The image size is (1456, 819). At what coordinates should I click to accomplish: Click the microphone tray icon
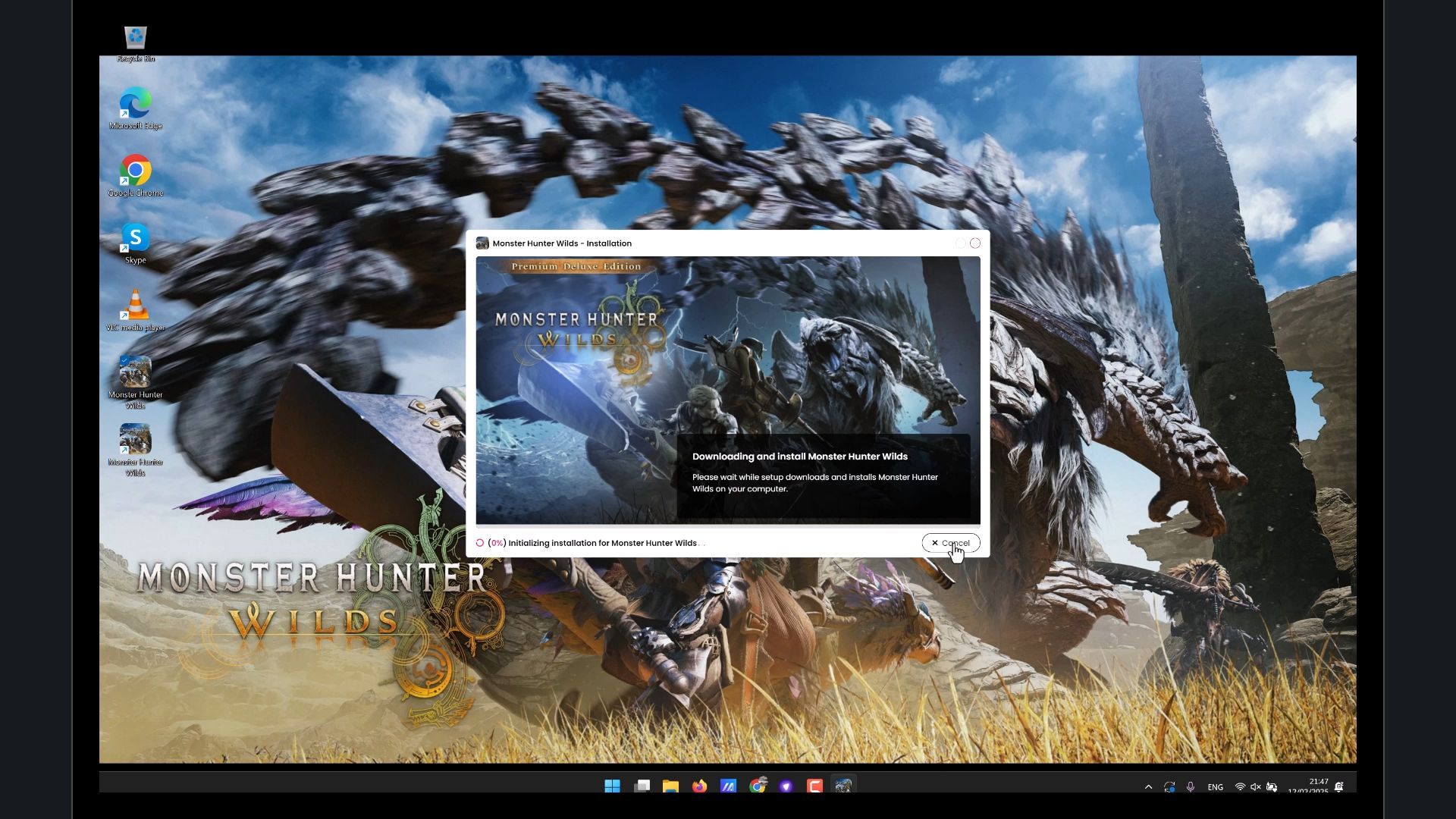pos(1191,787)
